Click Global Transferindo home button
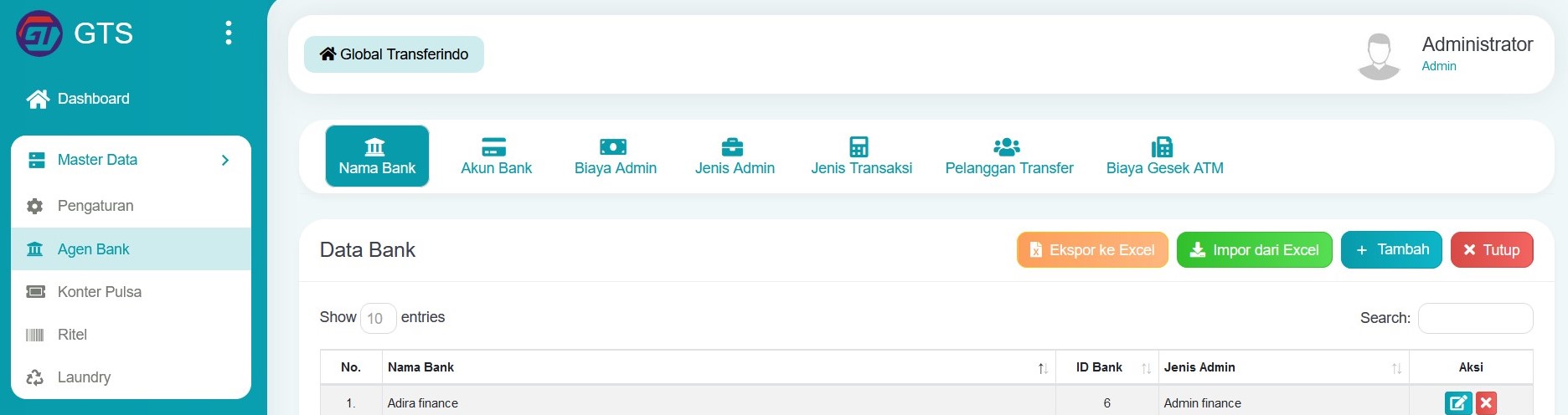This screenshot has width=1568, height=415. coord(394,54)
